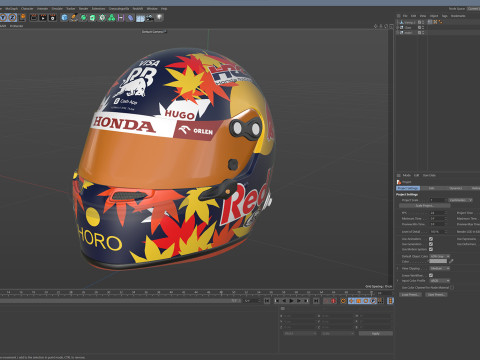Image resolution: width=480 pixels, height=360 pixels.
Task: Open the Character menu
Action: [x=27, y=9]
